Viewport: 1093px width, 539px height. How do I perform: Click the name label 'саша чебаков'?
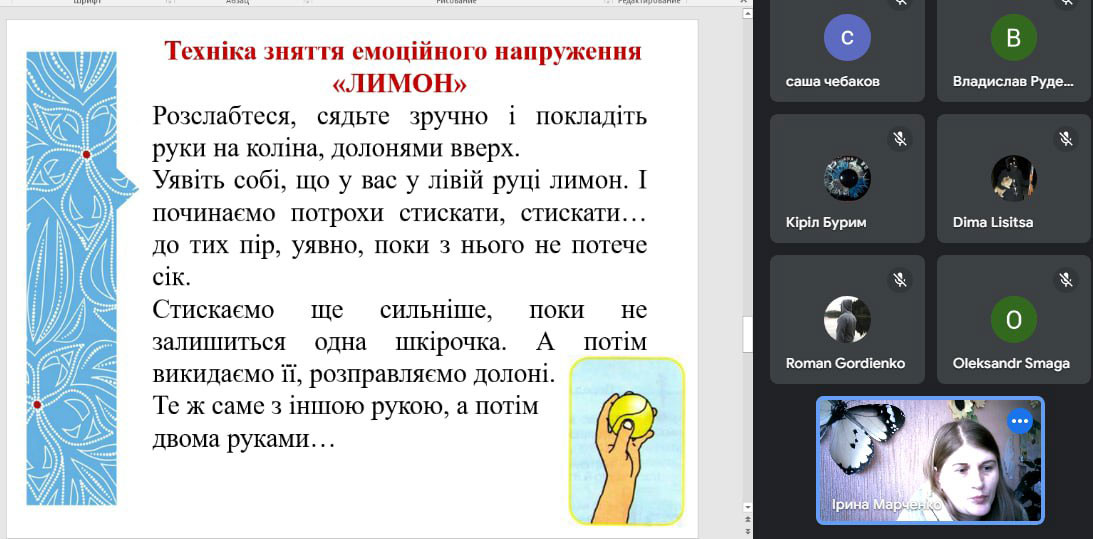tap(832, 82)
